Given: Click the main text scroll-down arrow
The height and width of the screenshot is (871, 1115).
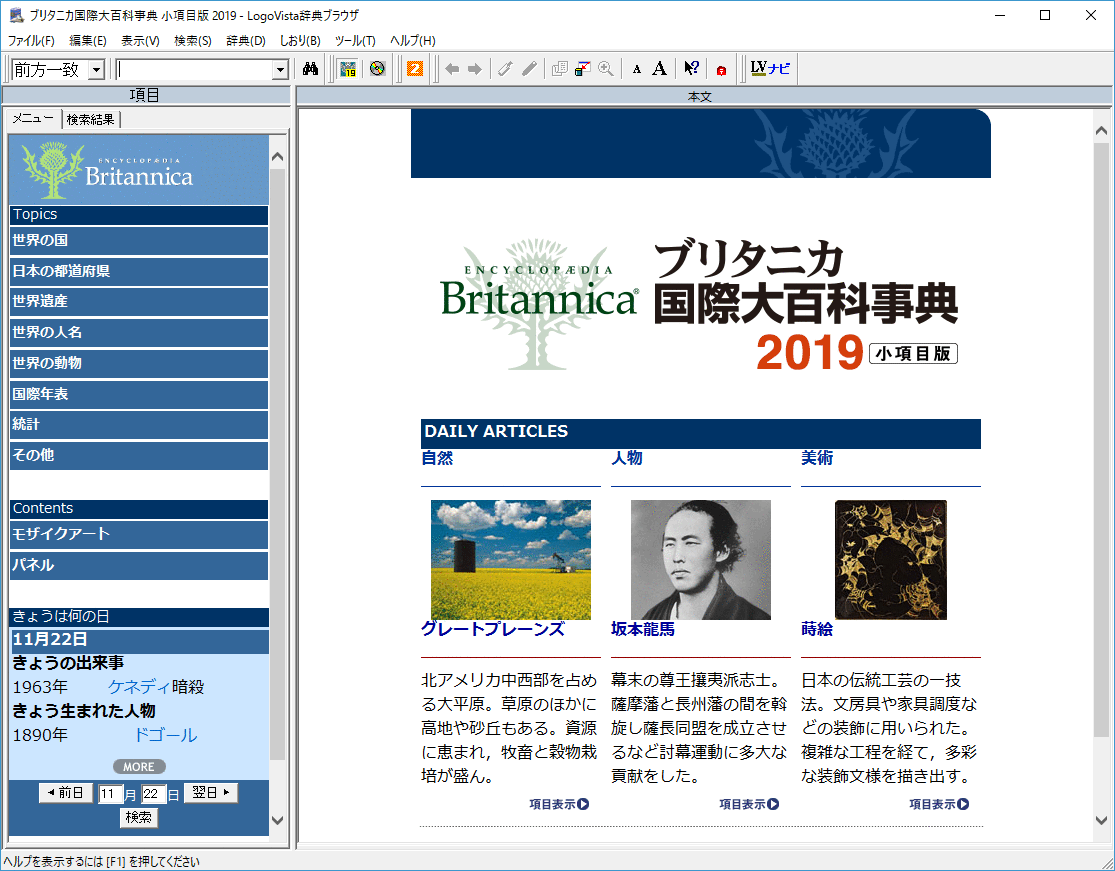Looking at the screenshot, I should [1101, 821].
